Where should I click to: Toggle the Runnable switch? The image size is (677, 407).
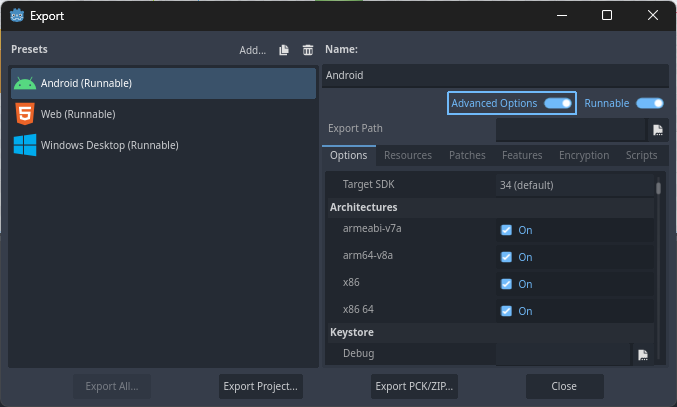tap(649, 103)
